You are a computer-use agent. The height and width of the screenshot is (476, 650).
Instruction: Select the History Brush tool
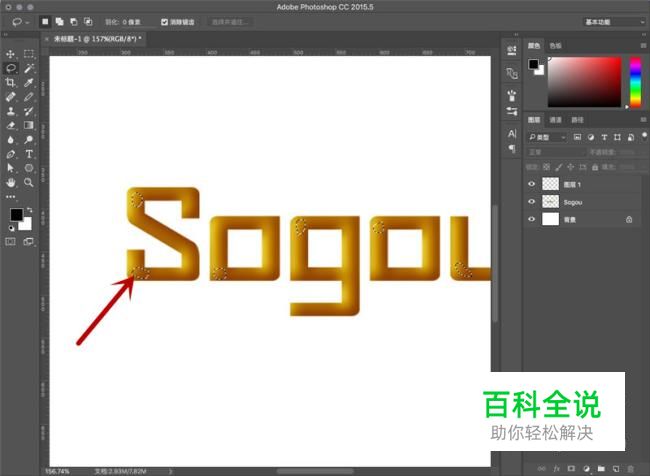tap(29, 111)
